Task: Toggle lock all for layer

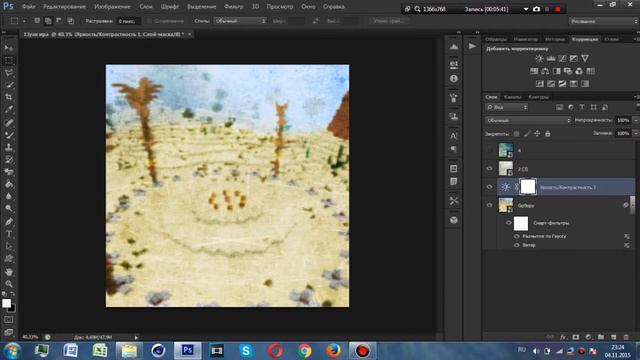Action: (x=548, y=133)
